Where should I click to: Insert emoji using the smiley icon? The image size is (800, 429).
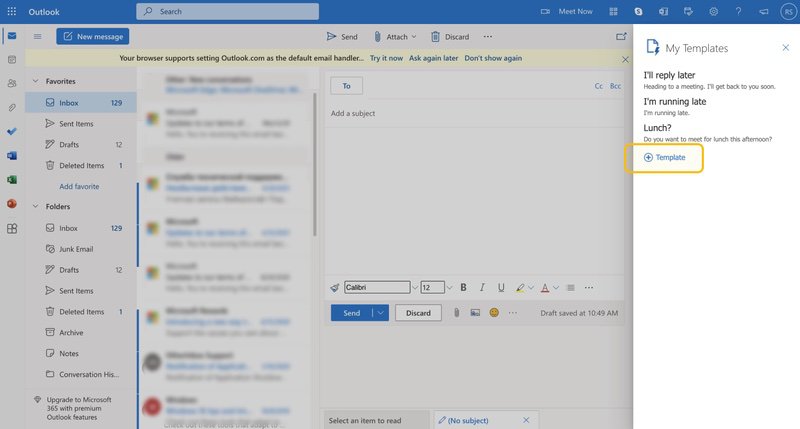494,313
